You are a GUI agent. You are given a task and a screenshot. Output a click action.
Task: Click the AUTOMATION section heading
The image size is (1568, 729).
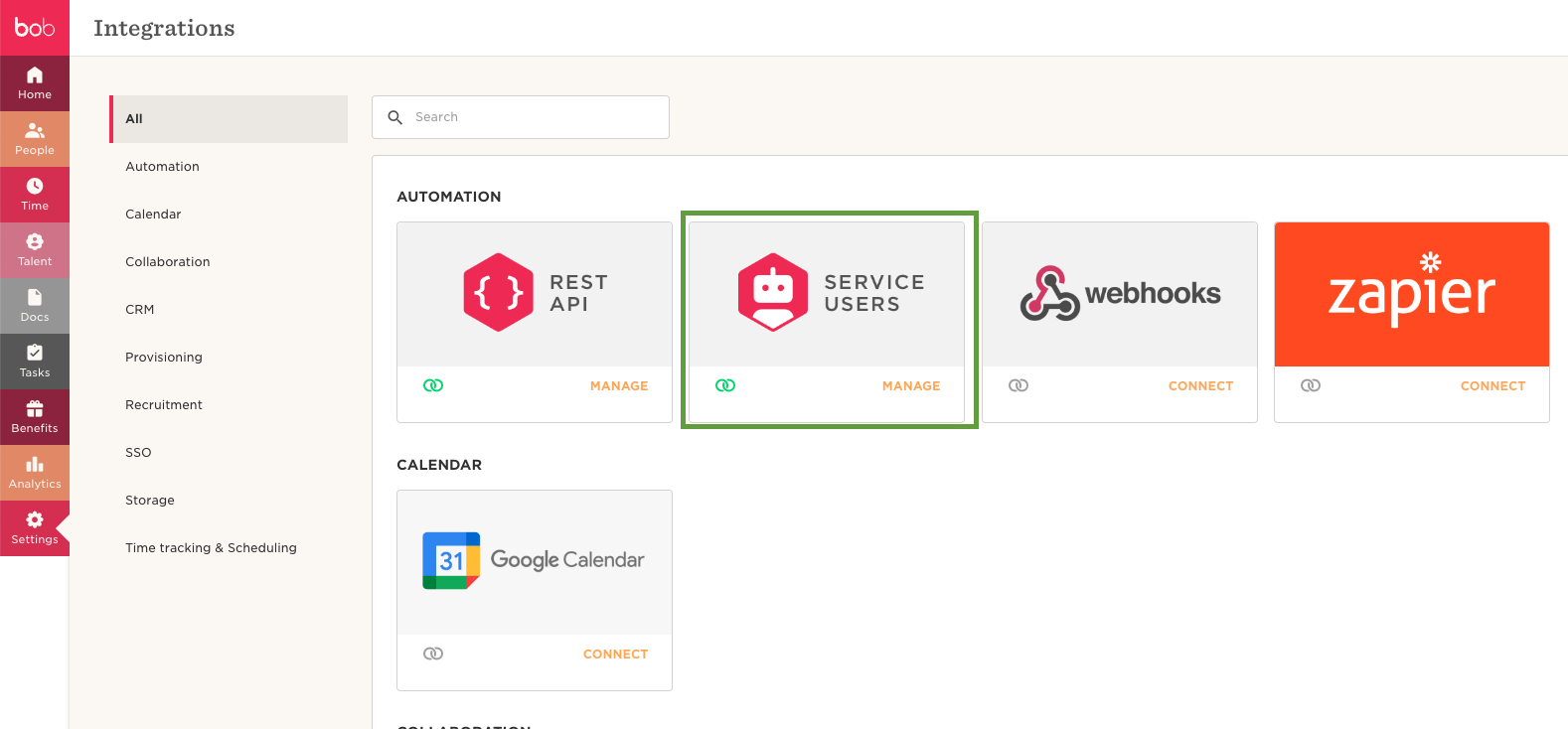[449, 197]
